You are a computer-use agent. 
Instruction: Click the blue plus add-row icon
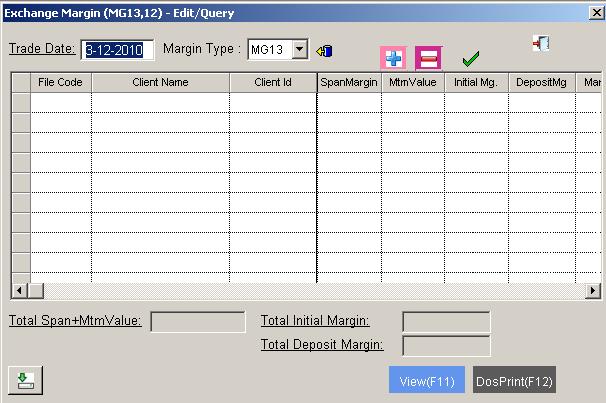click(x=393, y=58)
